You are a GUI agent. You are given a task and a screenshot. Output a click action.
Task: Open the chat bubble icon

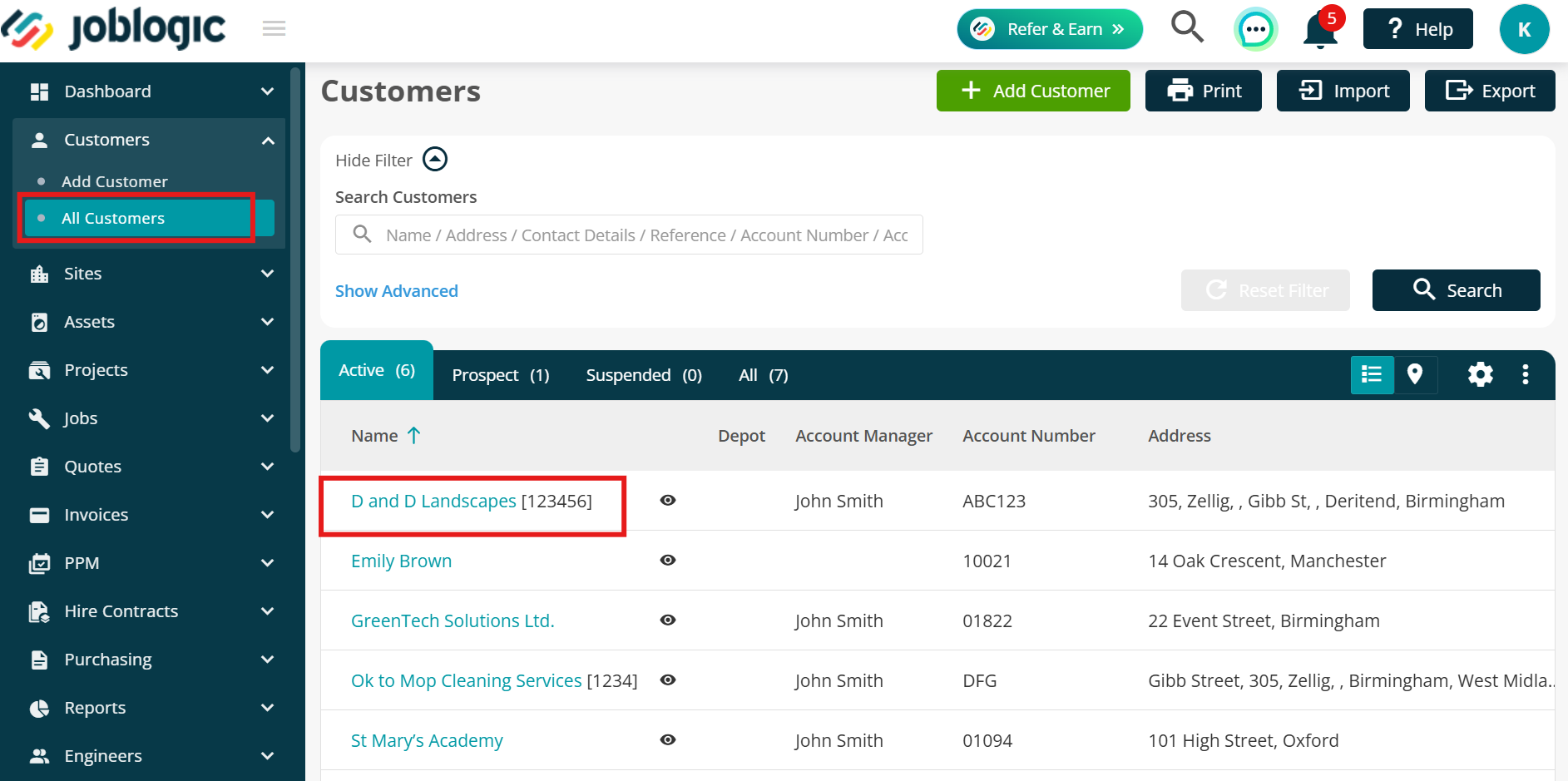click(x=1255, y=29)
